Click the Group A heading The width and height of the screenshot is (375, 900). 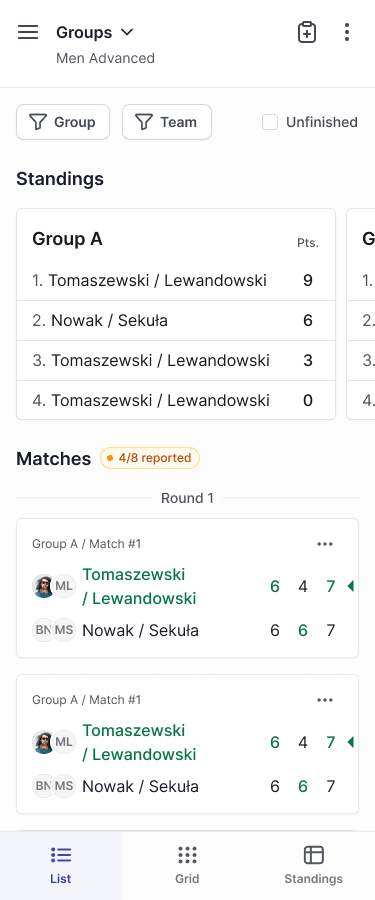(67, 239)
